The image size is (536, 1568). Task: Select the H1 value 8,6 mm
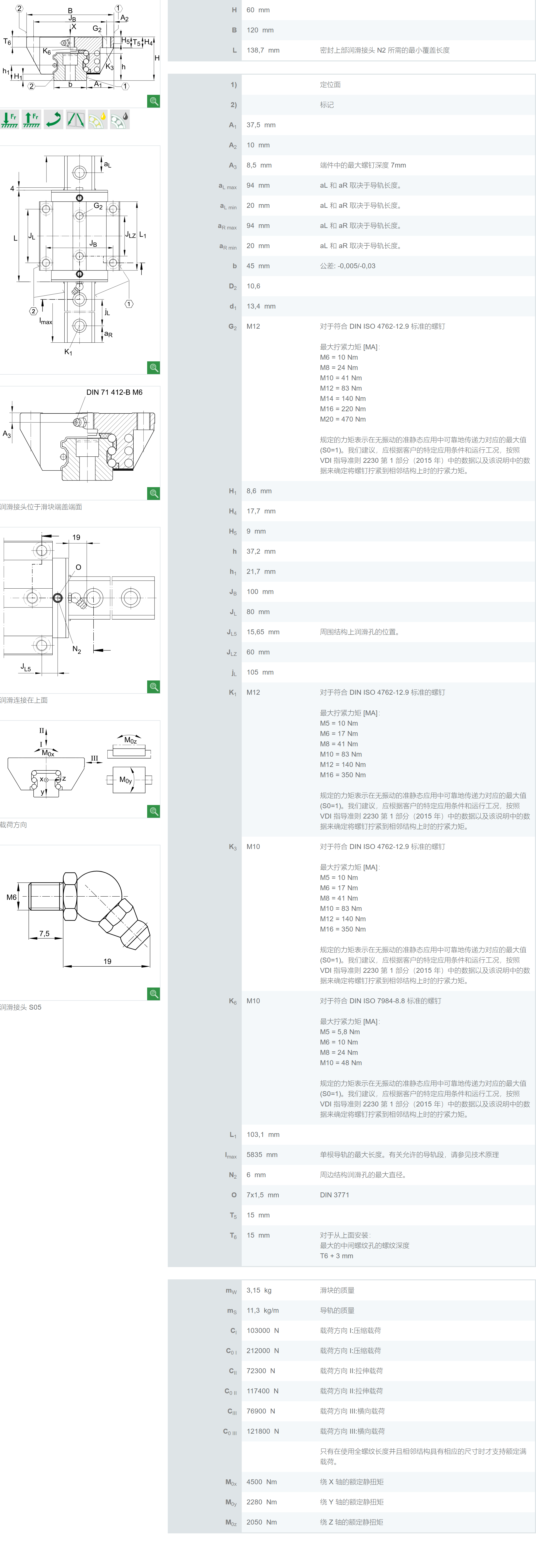(x=259, y=491)
